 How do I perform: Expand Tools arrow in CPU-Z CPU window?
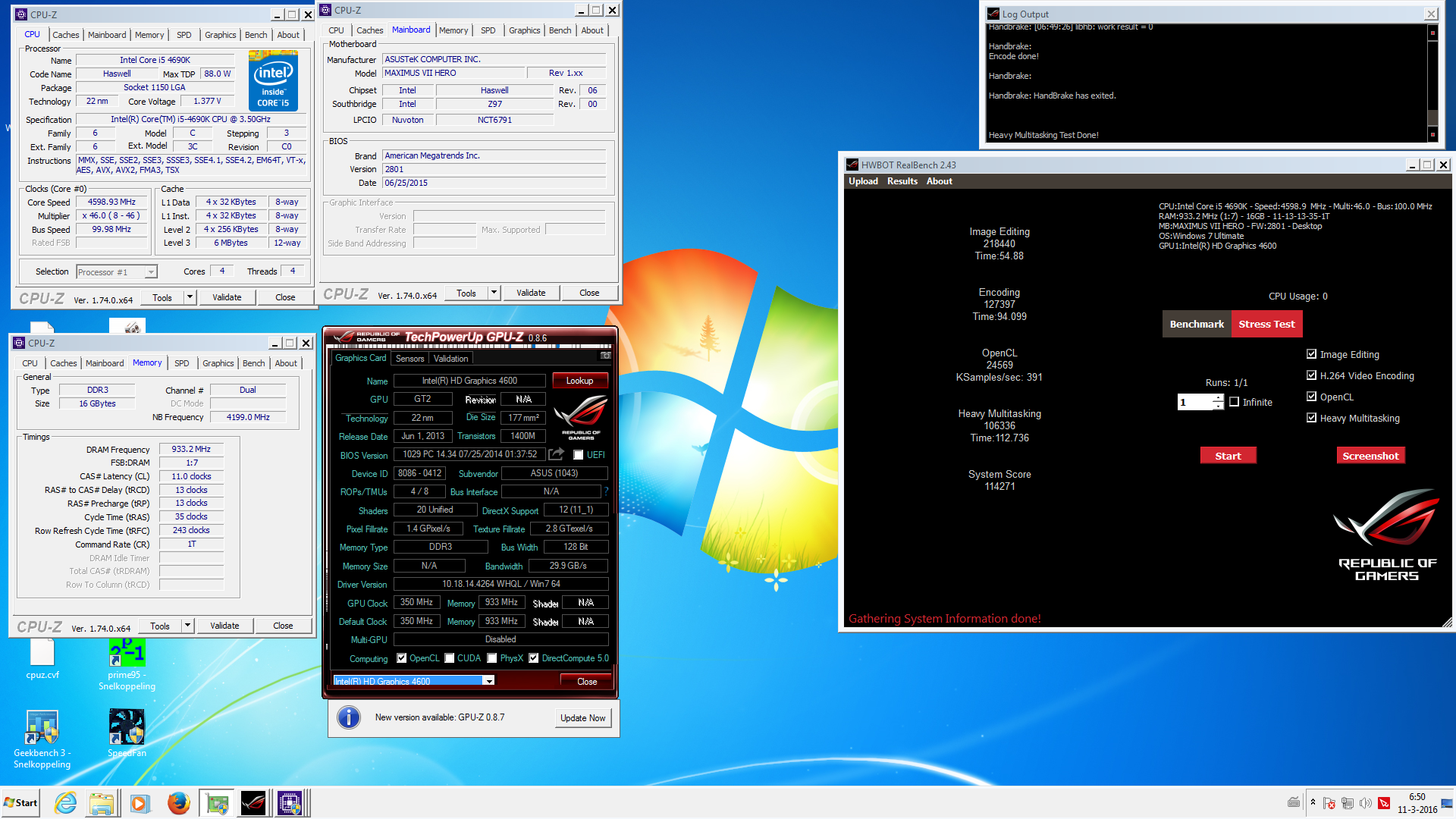[190, 297]
